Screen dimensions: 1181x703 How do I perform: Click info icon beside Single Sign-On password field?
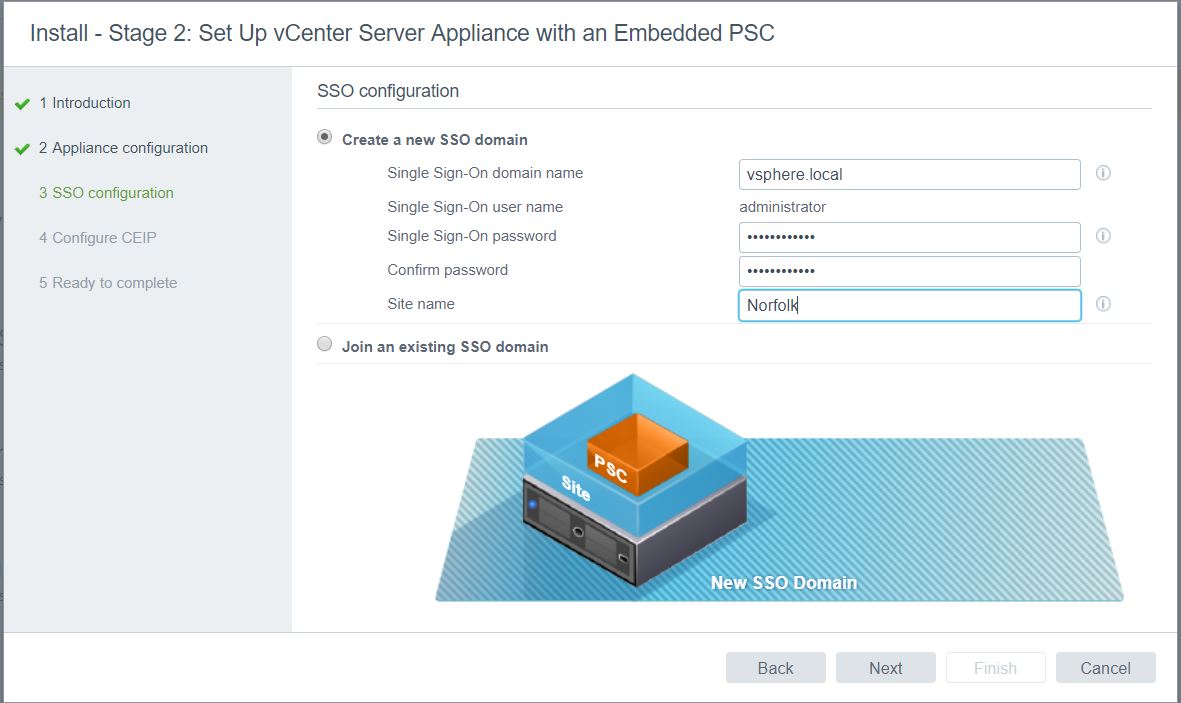pos(1103,237)
